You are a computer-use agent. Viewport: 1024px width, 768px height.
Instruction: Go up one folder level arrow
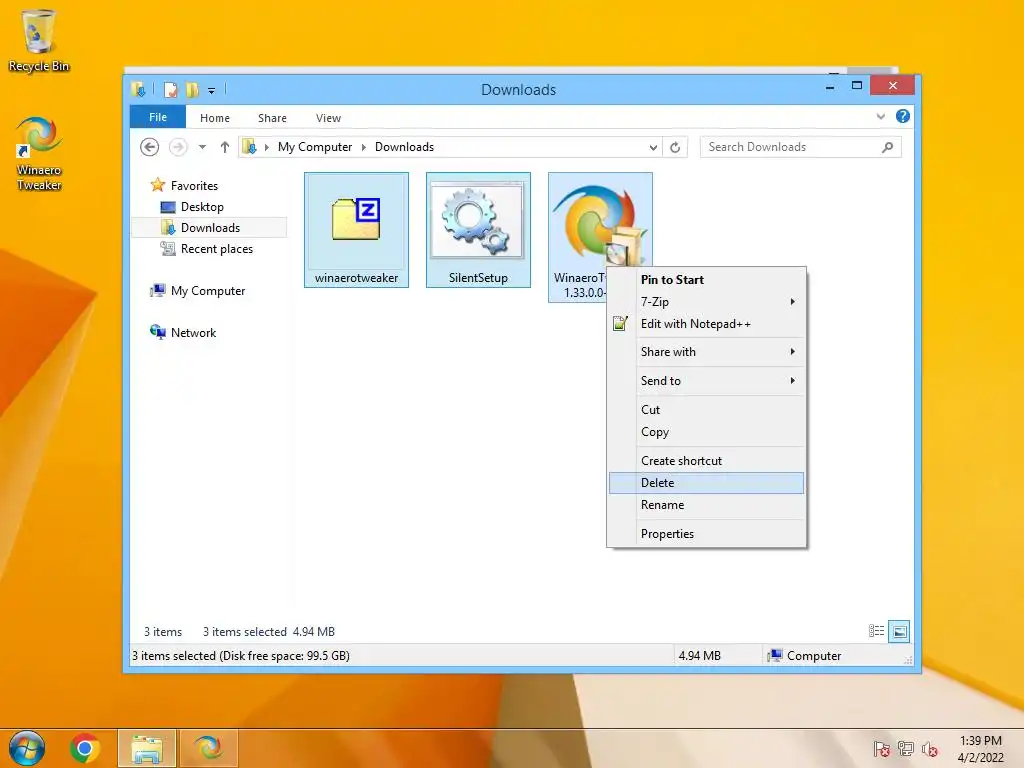(x=225, y=147)
